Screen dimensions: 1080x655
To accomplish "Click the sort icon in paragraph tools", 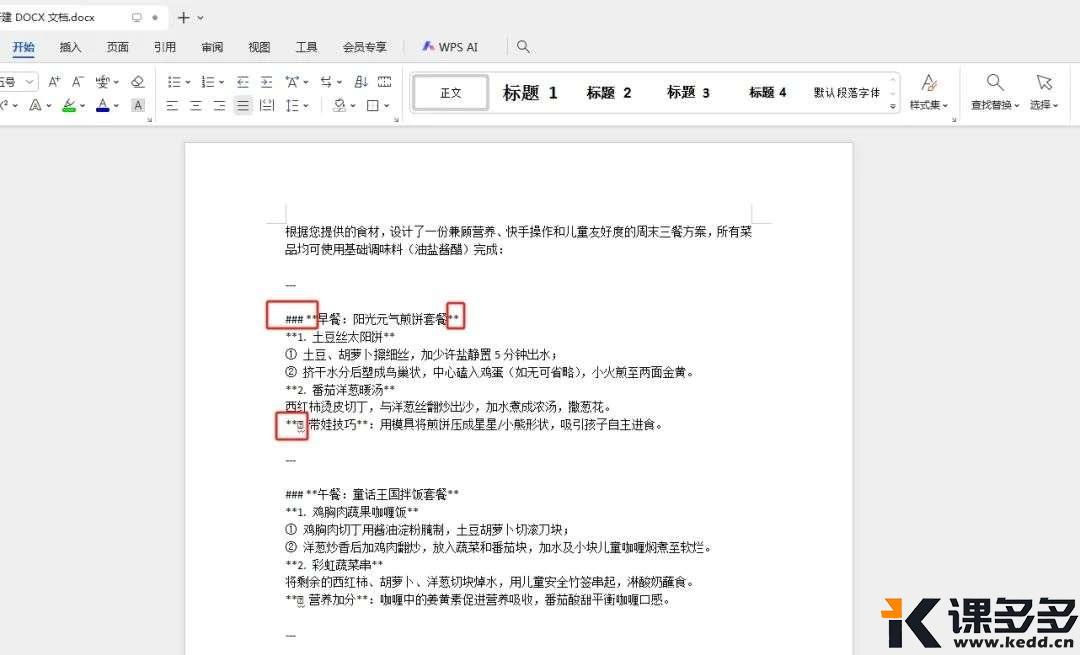I will point(361,81).
